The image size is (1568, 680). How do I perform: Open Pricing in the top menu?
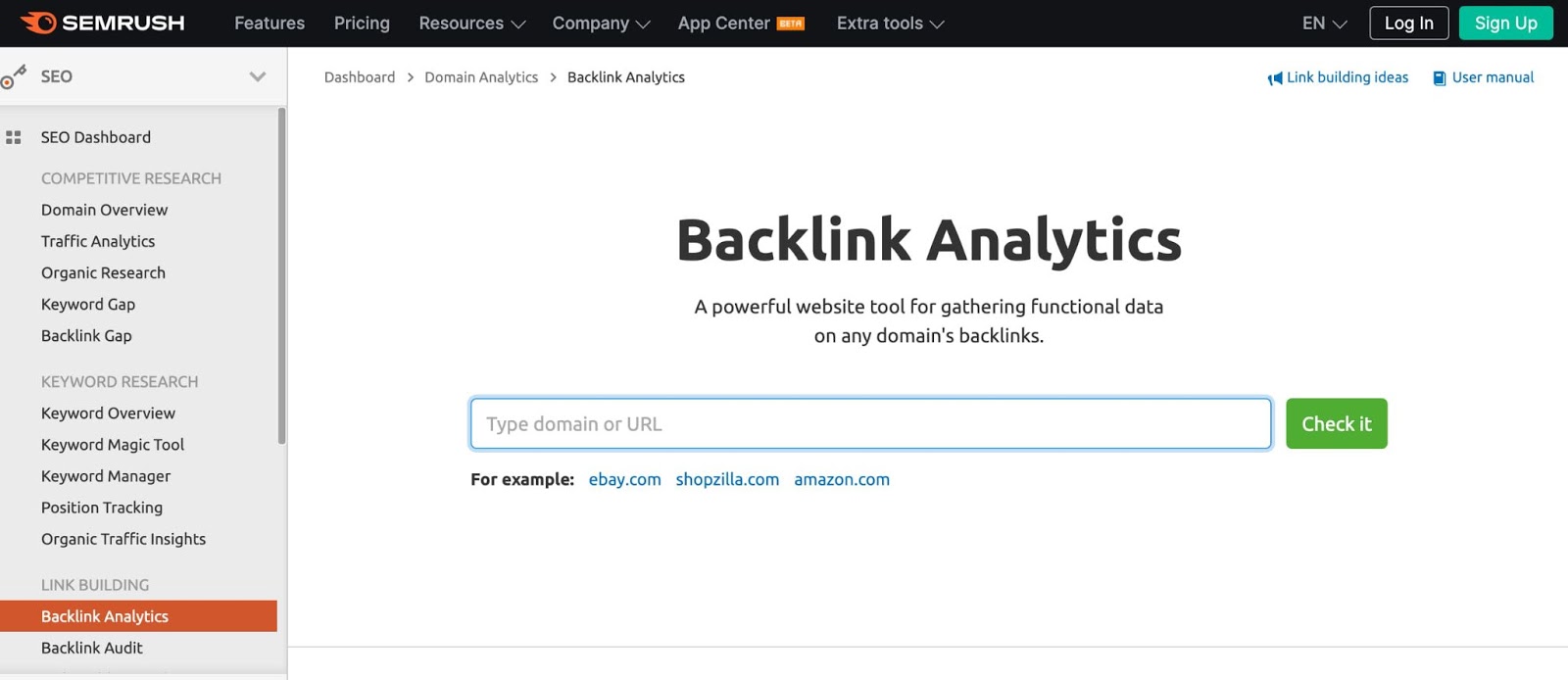[x=362, y=24]
